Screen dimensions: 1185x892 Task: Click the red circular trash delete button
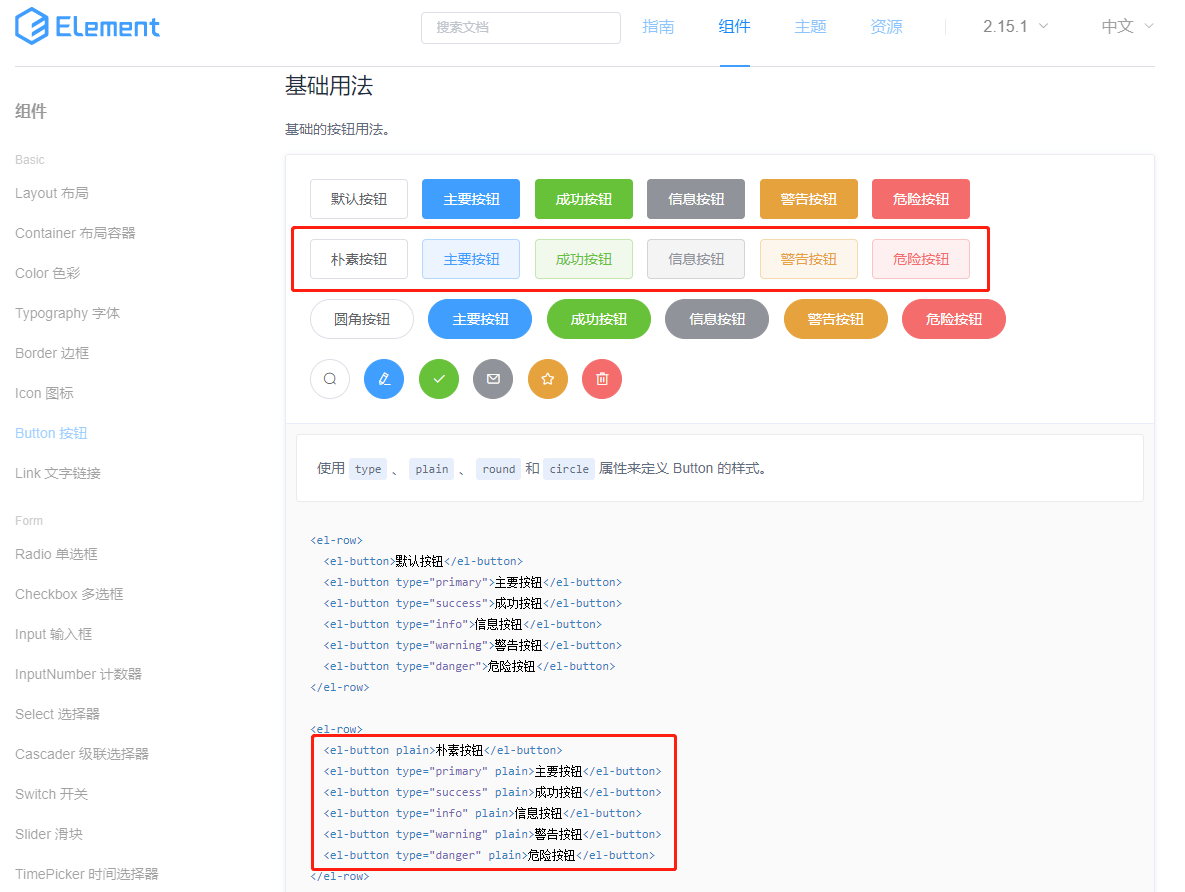point(602,379)
